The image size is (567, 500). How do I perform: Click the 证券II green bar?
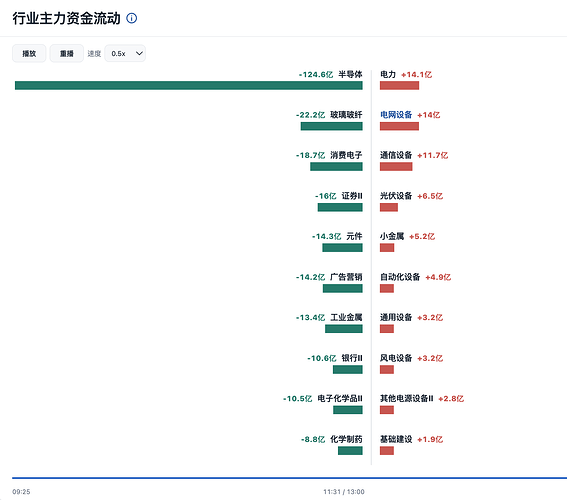tap(340, 207)
